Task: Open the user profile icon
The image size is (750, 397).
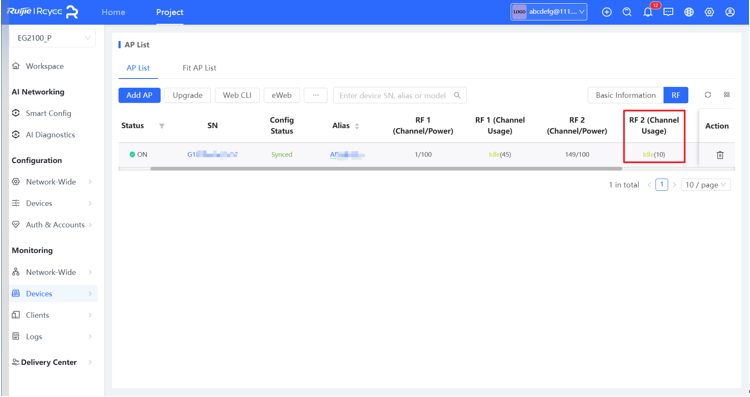Action: (x=730, y=12)
